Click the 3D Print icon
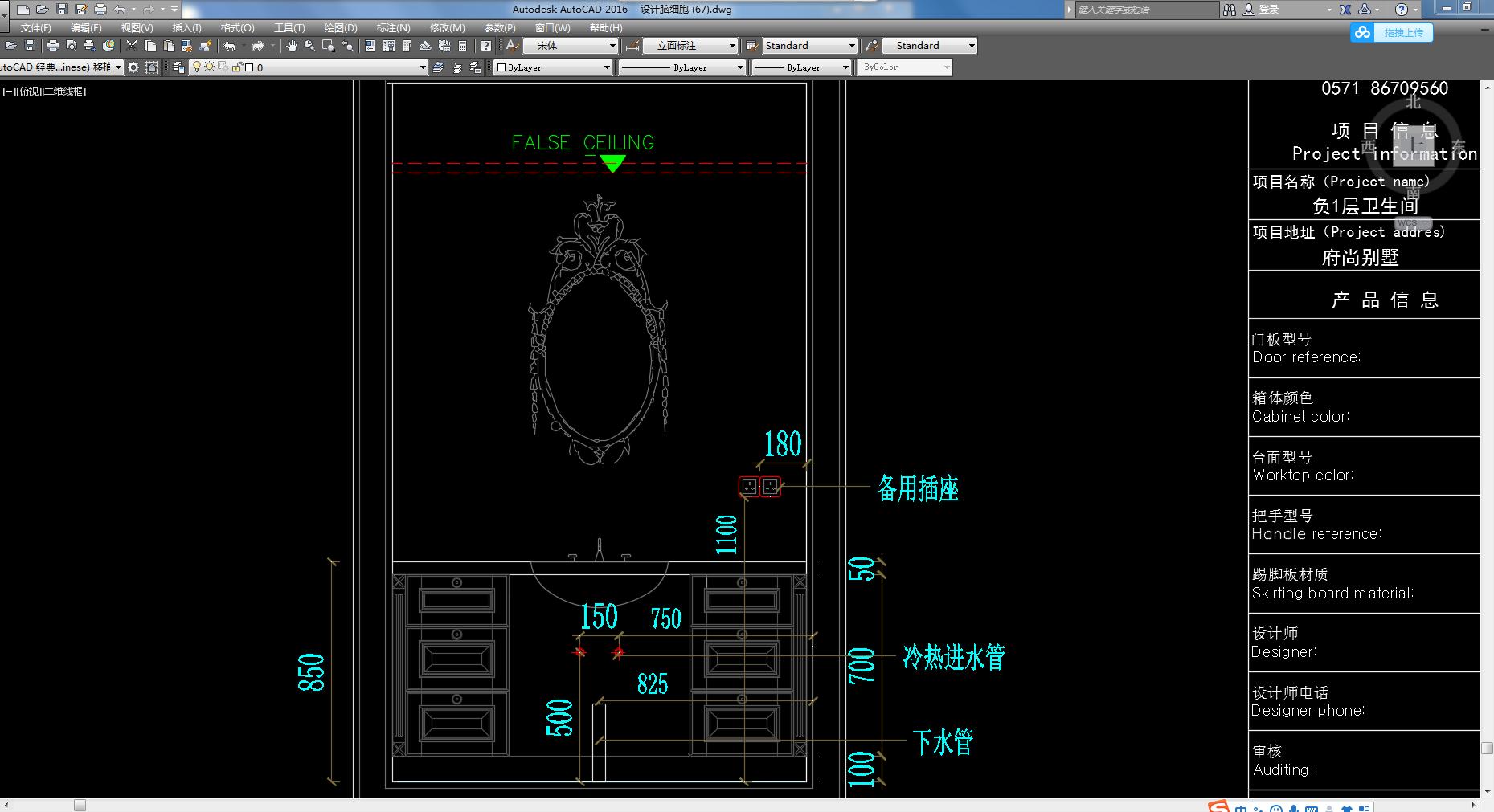This screenshot has height=812, width=1494. point(108,46)
